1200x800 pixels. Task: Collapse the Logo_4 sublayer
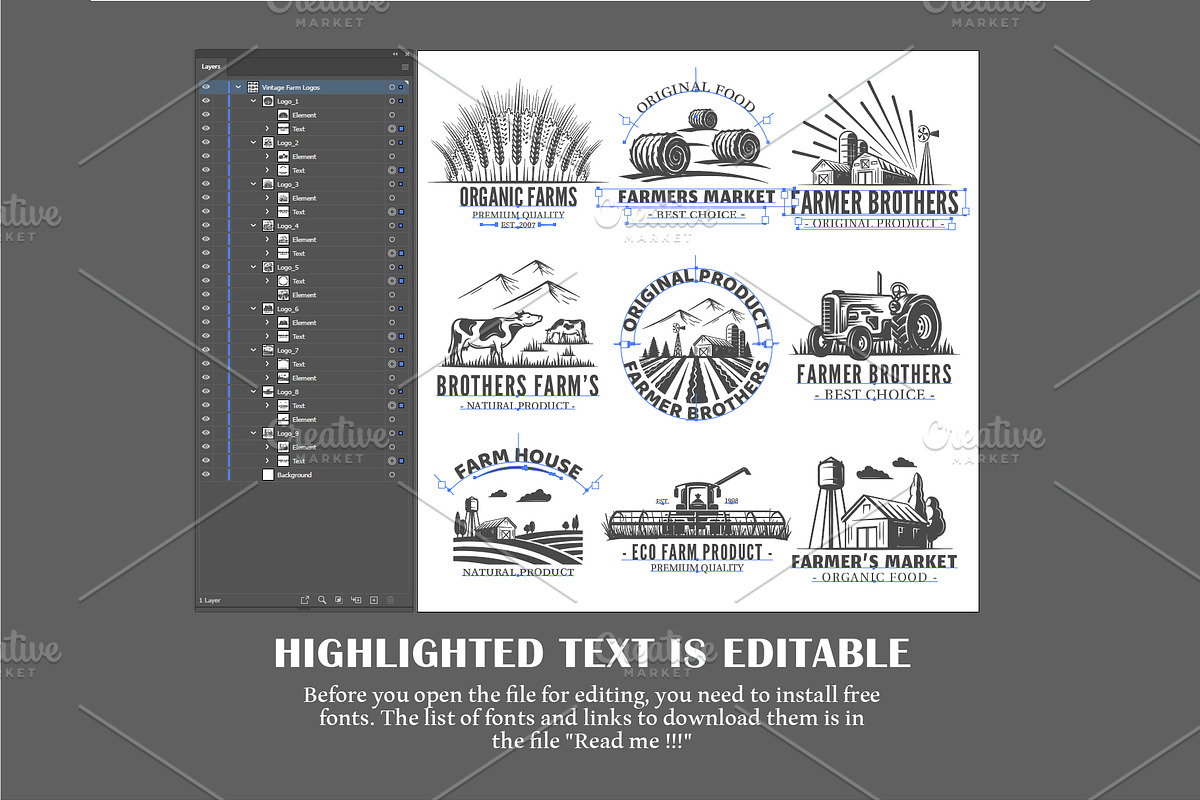pos(253,226)
